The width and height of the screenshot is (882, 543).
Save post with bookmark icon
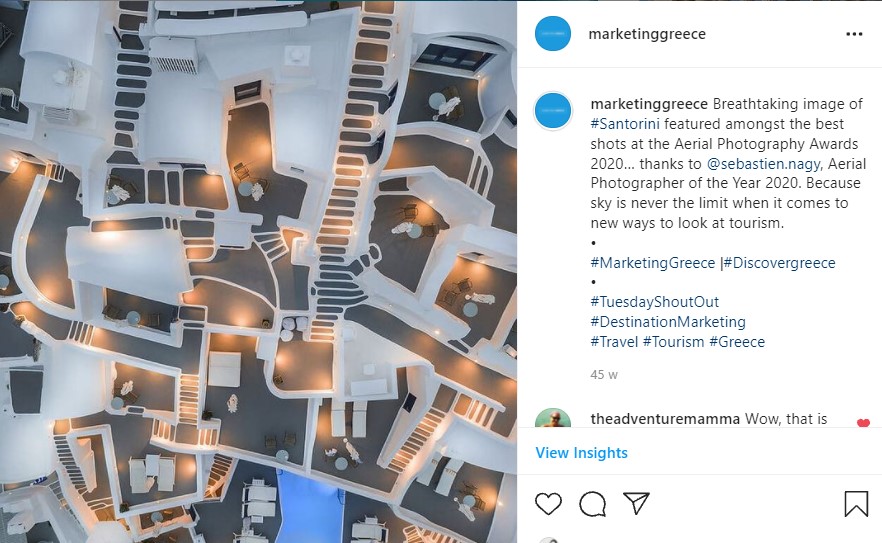point(856,504)
